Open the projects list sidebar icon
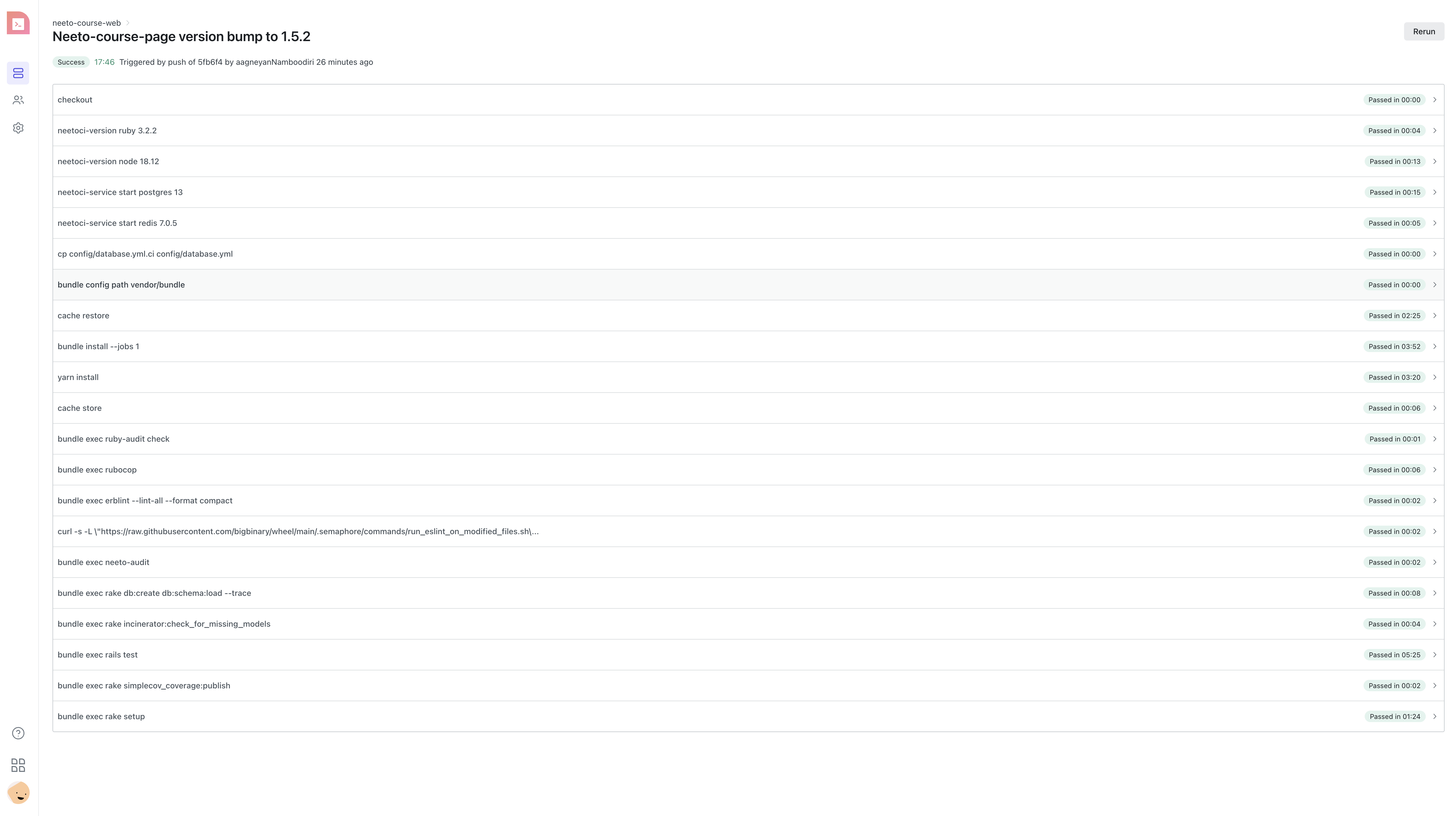 (x=18, y=73)
